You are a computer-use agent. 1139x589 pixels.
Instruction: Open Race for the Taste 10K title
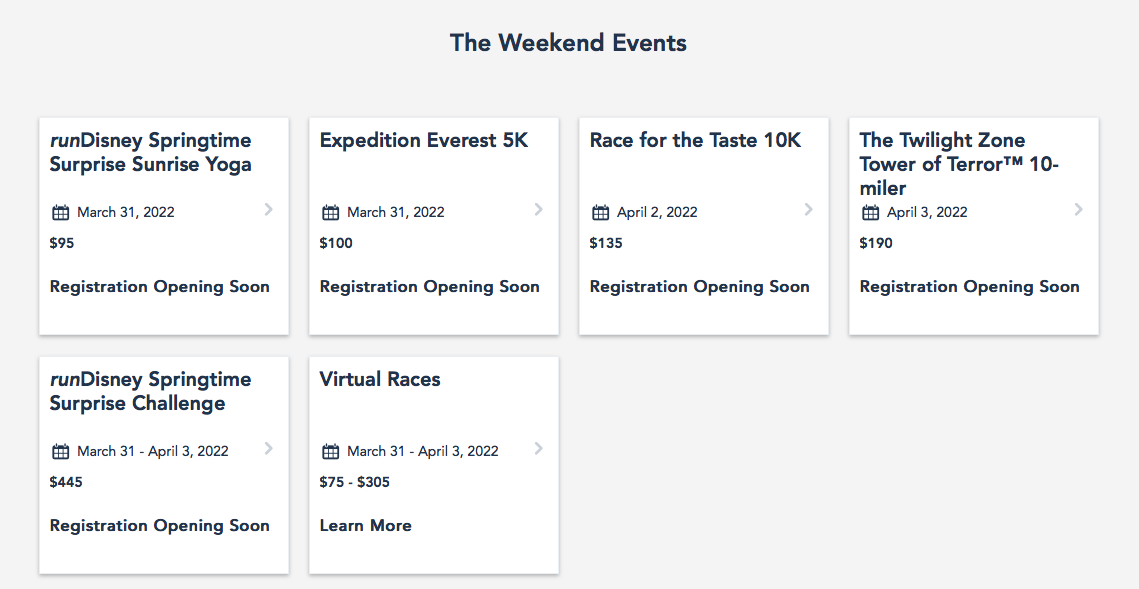(x=695, y=140)
